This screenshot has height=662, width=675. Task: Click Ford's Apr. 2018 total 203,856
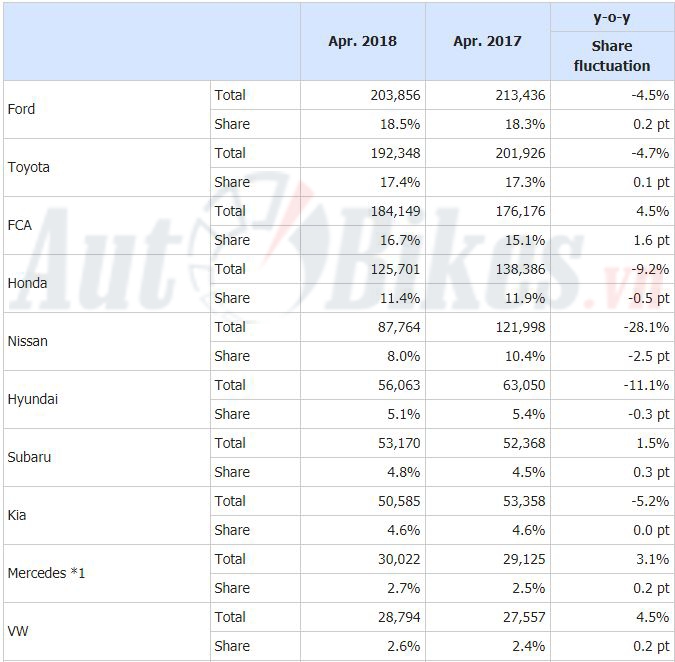click(388, 95)
